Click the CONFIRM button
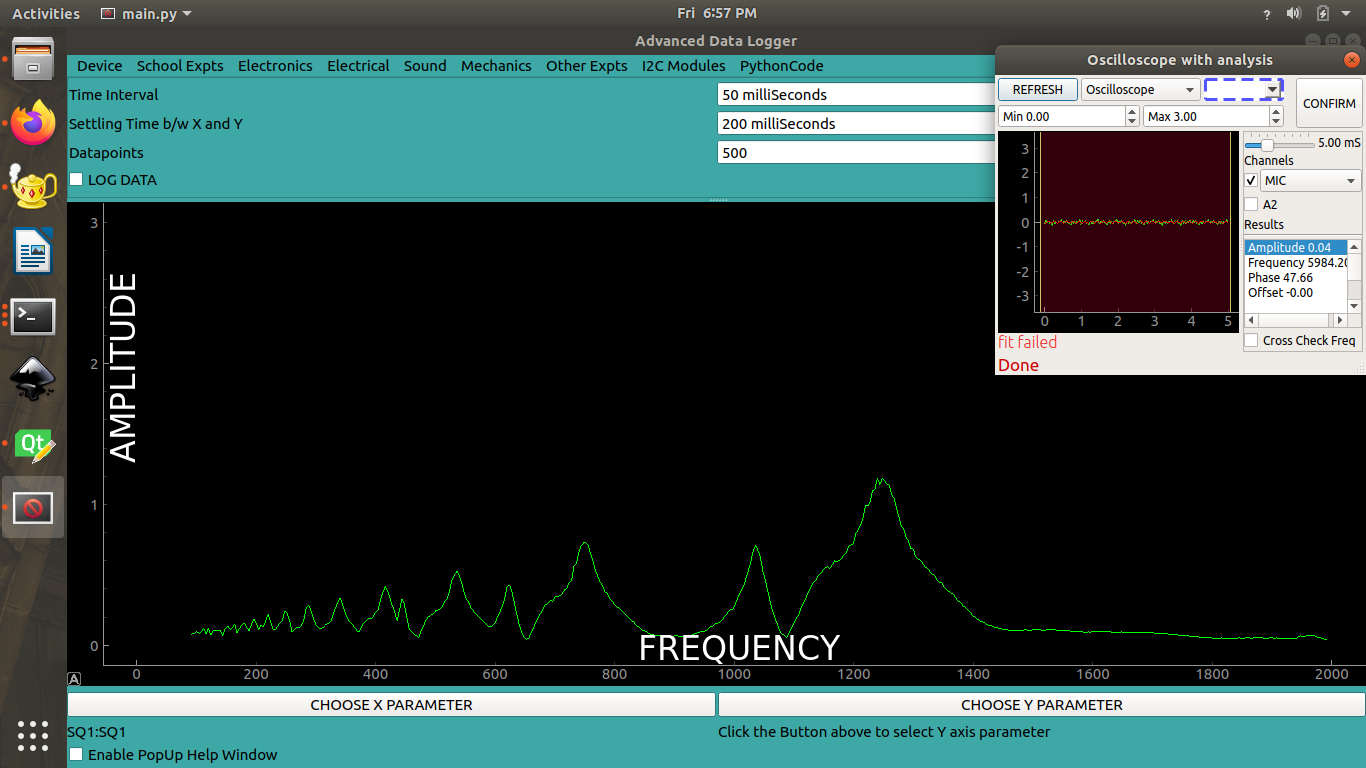1366x768 pixels. click(x=1329, y=103)
